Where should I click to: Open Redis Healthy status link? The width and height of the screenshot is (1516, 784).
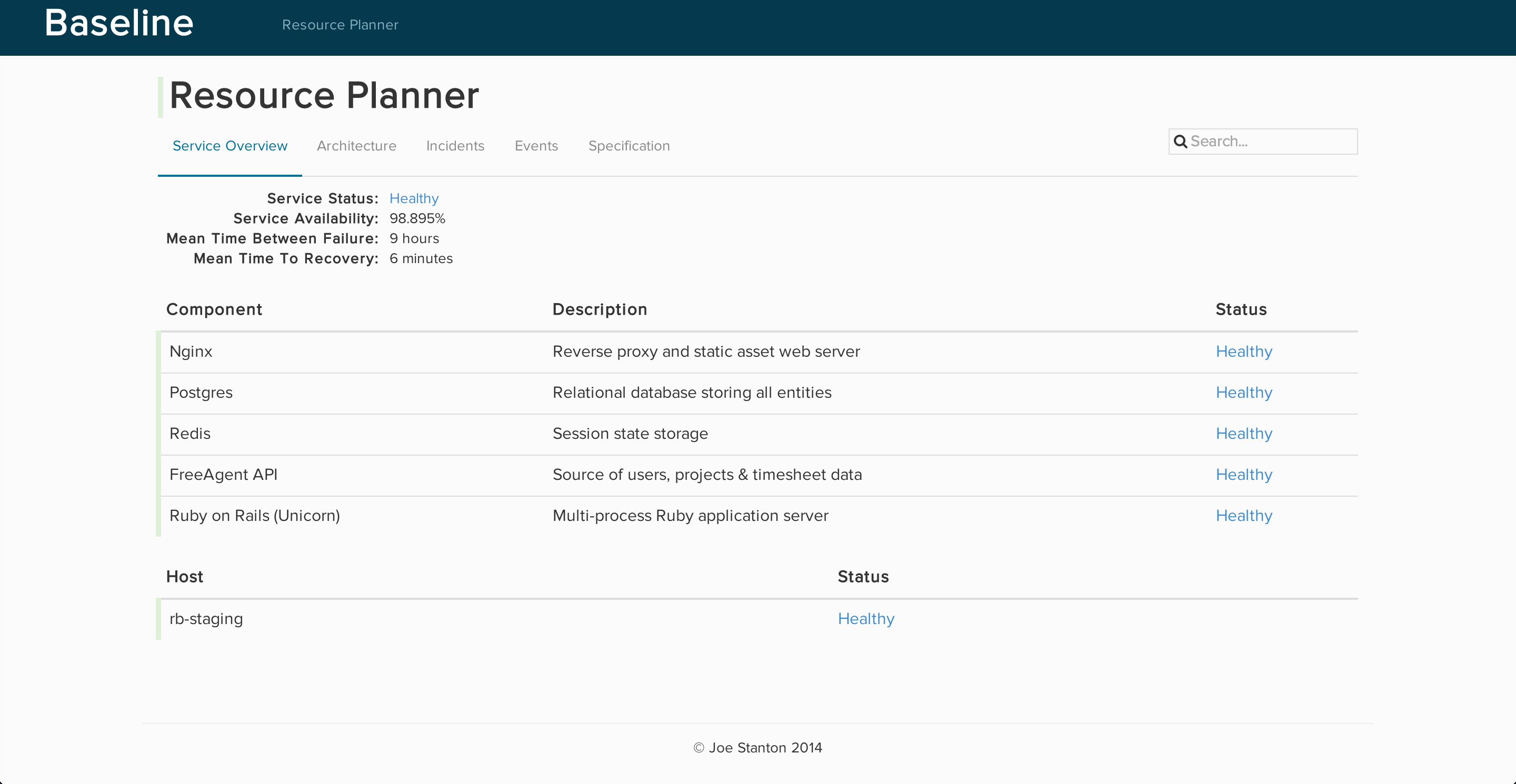tap(1243, 434)
